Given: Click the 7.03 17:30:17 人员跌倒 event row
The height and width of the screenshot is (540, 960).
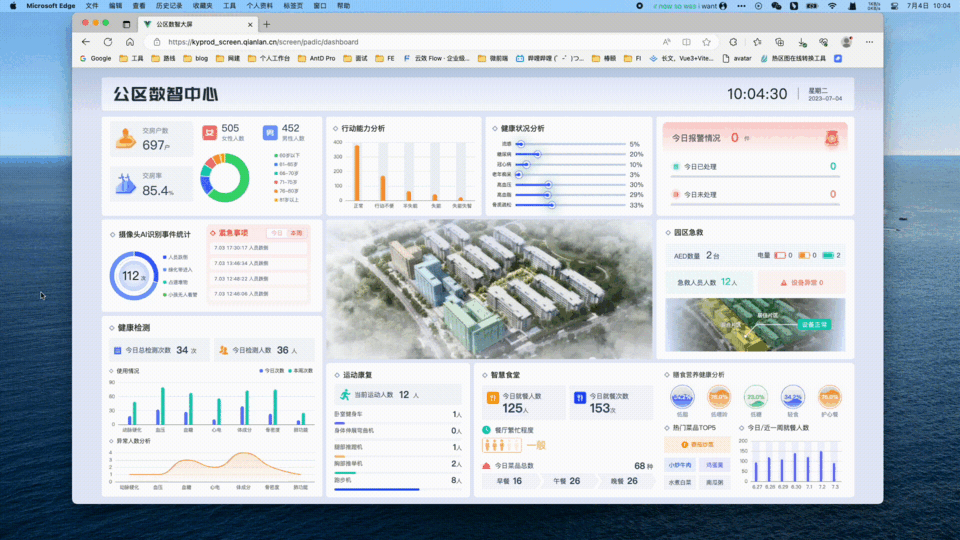Looking at the screenshot, I should tap(258, 248).
